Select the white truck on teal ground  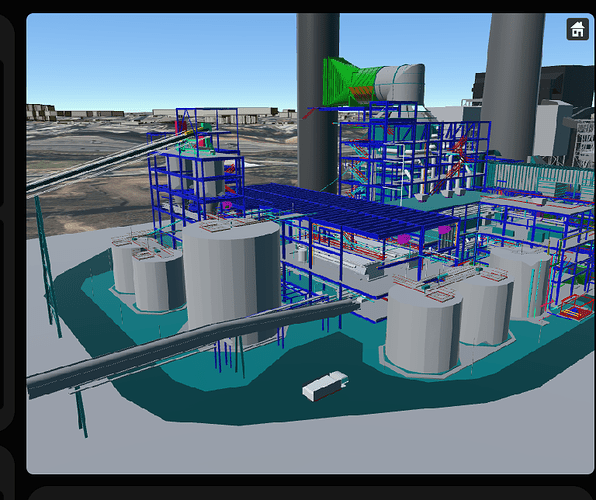[325, 386]
